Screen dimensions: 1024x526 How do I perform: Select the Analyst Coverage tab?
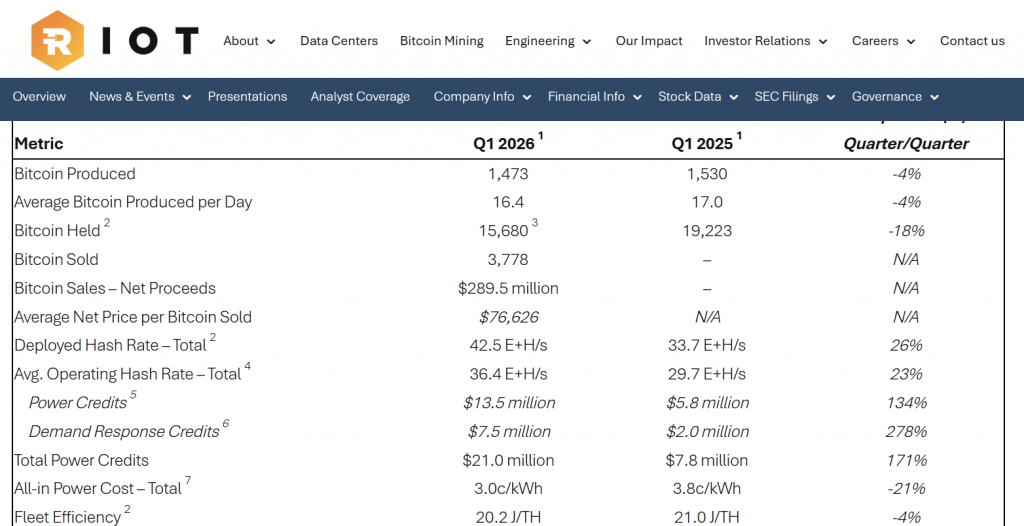(360, 97)
